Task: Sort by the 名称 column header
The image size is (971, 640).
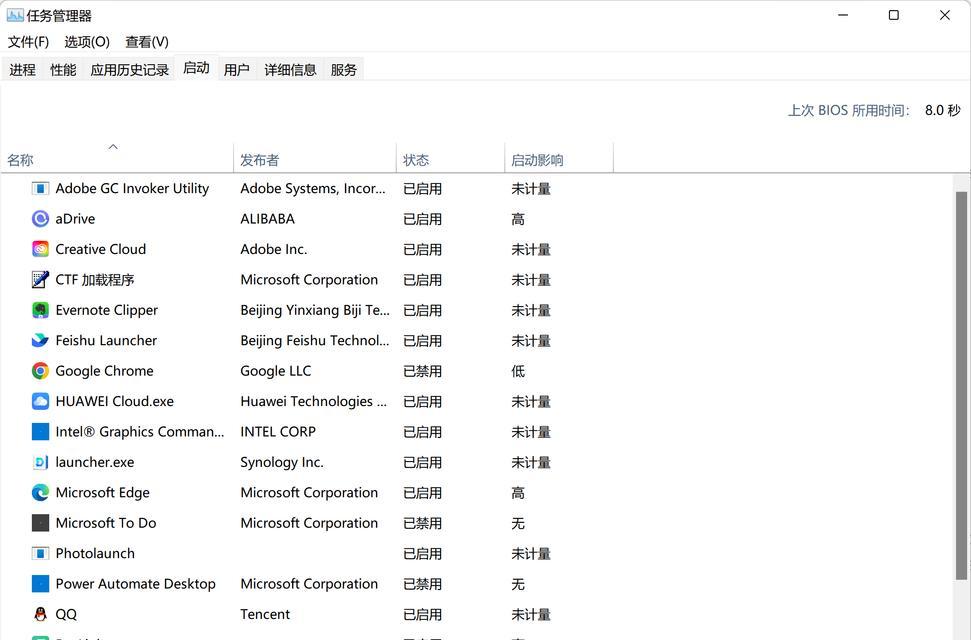Action: [117, 158]
